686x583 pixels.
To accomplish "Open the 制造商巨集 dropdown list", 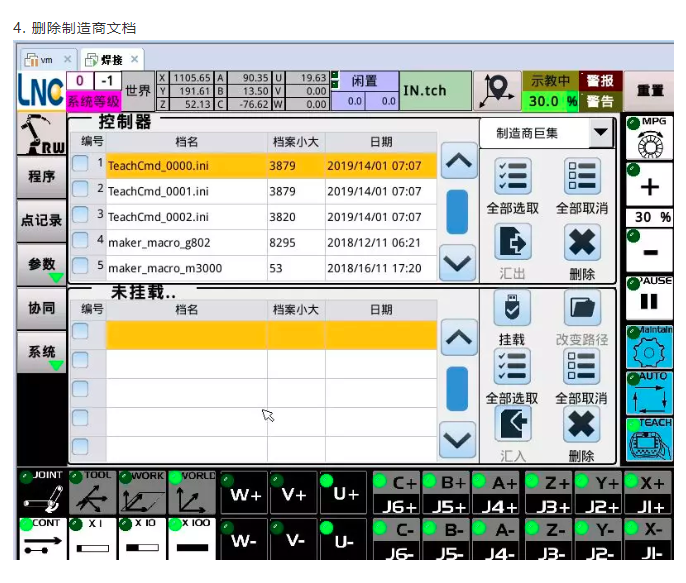I will tap(546, 133).
